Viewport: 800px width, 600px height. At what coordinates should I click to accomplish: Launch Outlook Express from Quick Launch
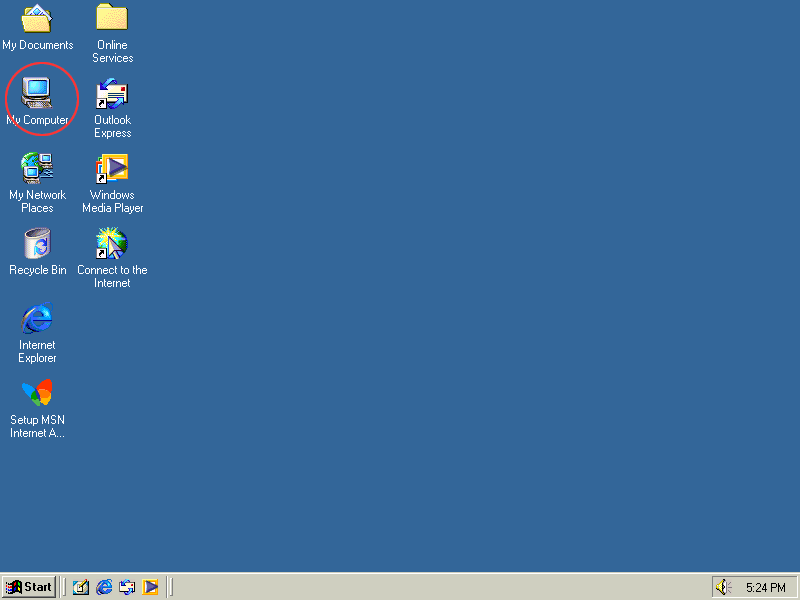pos(127,587)
